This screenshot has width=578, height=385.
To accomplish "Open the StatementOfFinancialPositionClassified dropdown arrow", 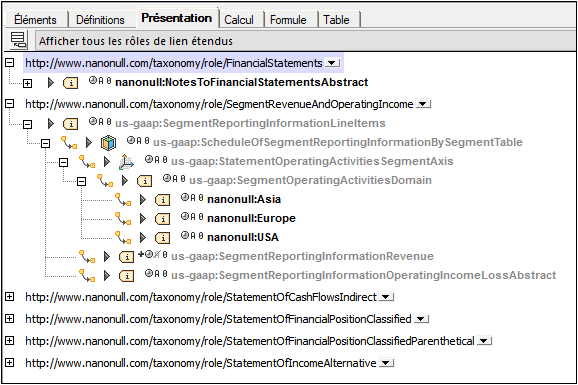I will tap(421, 319).
